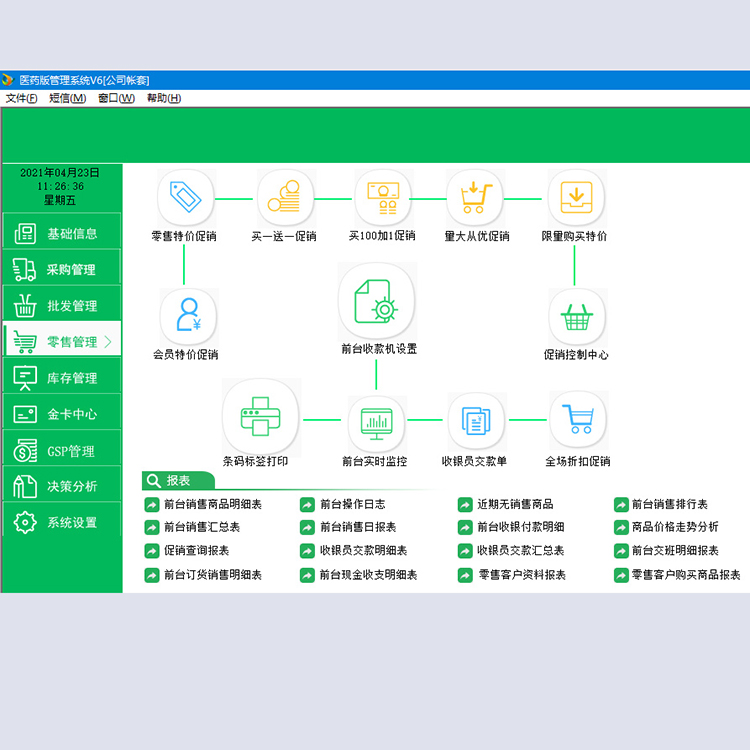Open 前台订货销售明细表 report

point(213,574)
